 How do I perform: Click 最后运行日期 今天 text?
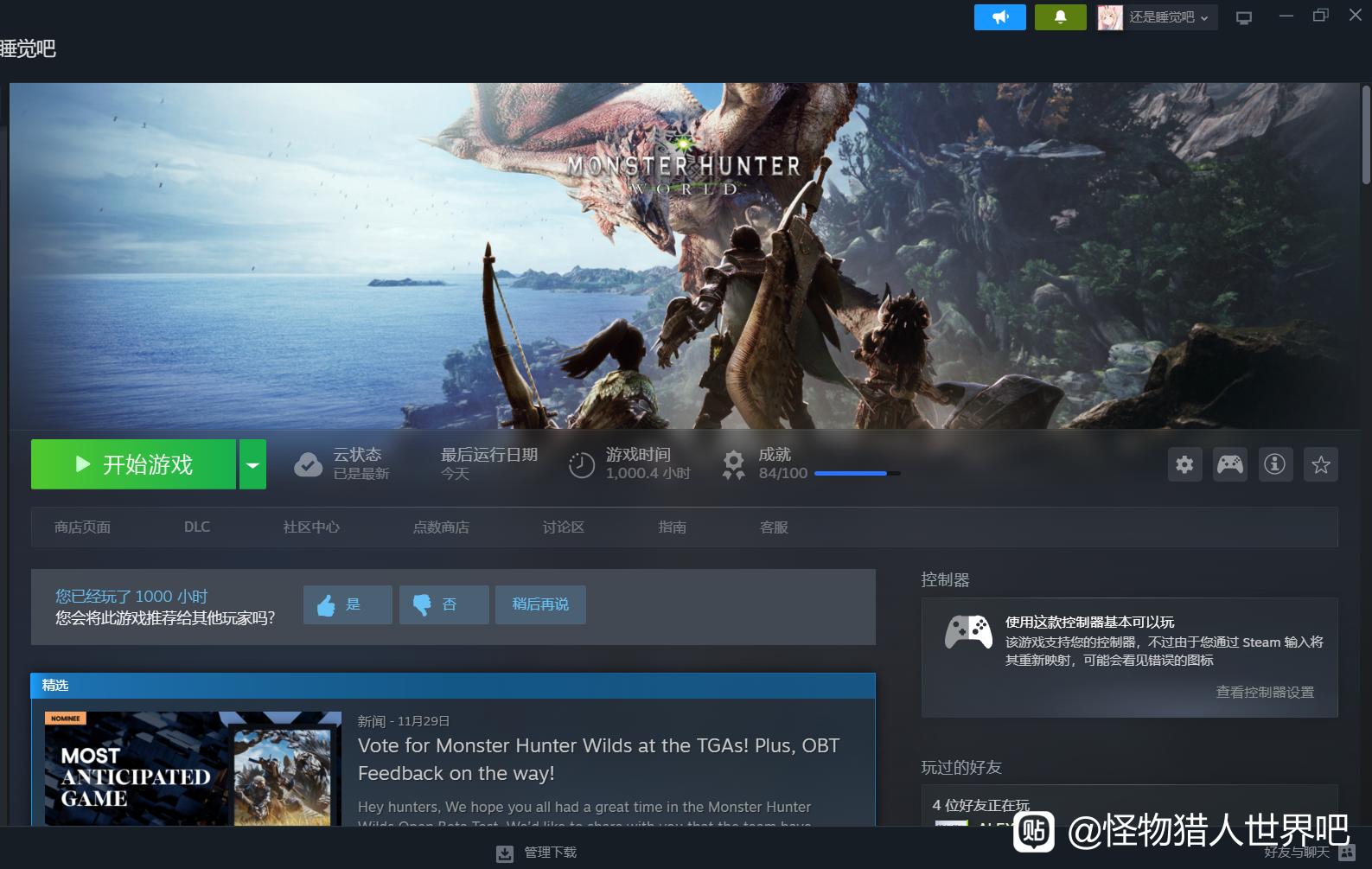(x=489, y=464)
